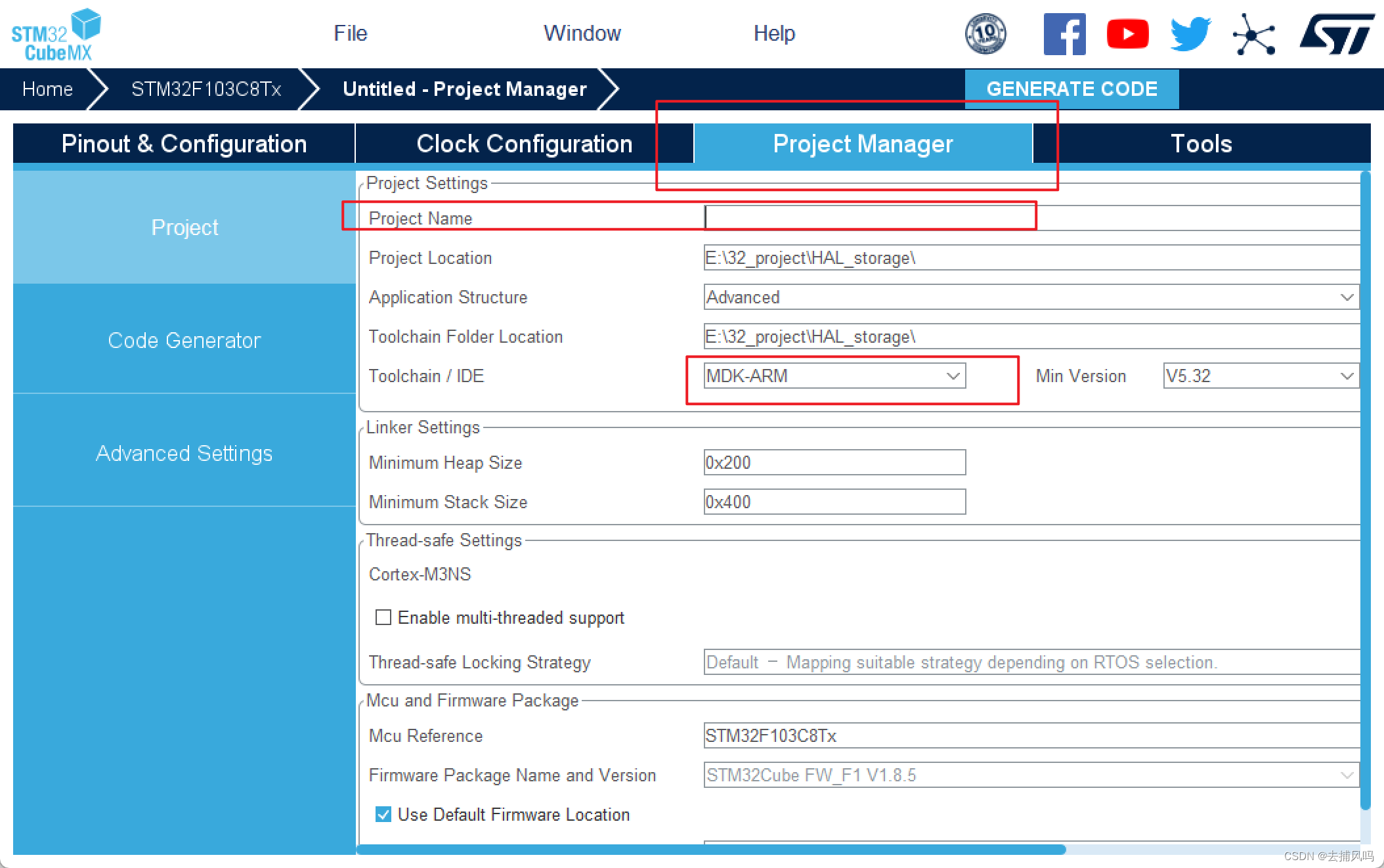
Task: Click the Project Settings group title
Action: click(x=427, y=183)
